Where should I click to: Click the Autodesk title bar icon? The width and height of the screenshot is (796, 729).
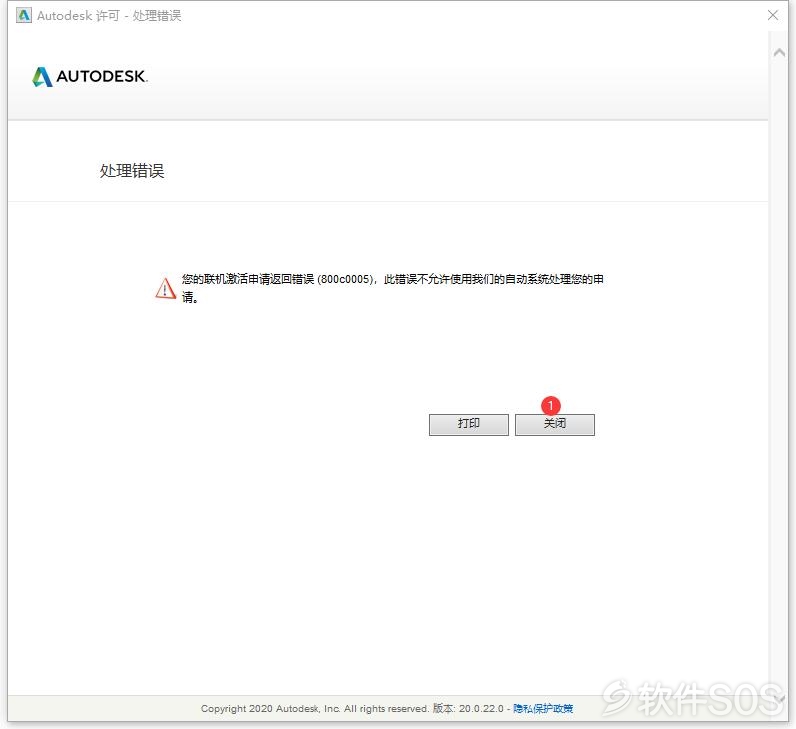click(x=24, y=15)
